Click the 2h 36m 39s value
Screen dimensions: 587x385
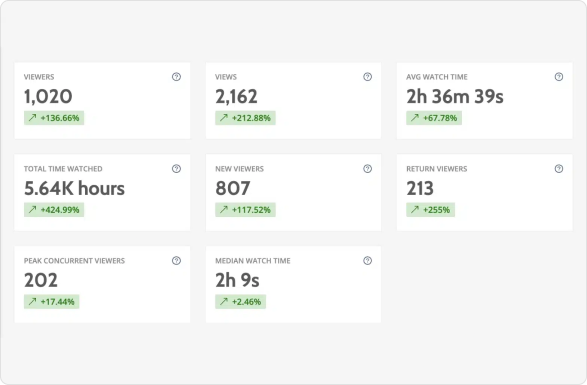pos(455,97)
